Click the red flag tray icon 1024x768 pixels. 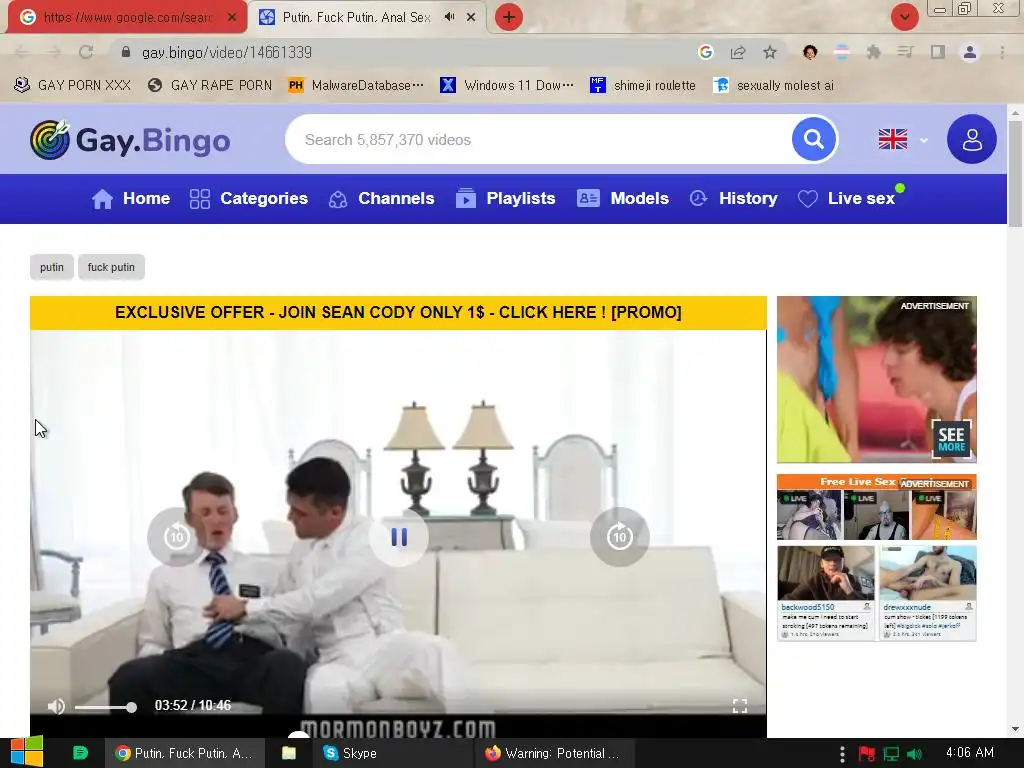pyautogui.click(x=867, y=754)
